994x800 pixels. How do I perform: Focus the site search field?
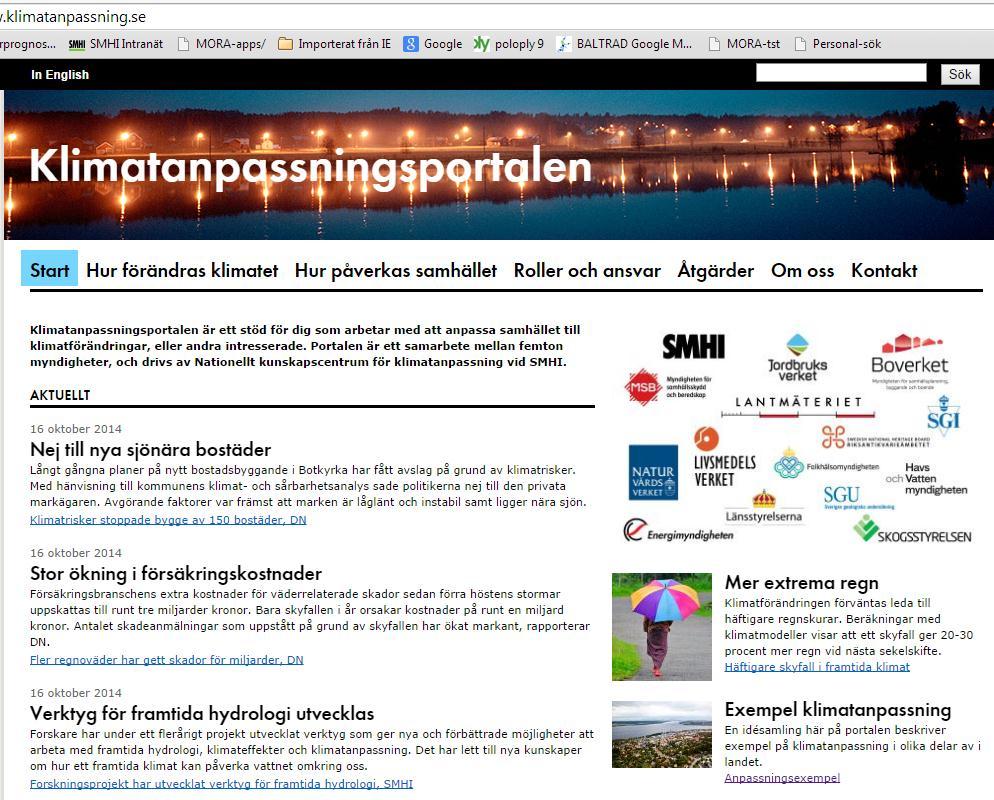841,72
